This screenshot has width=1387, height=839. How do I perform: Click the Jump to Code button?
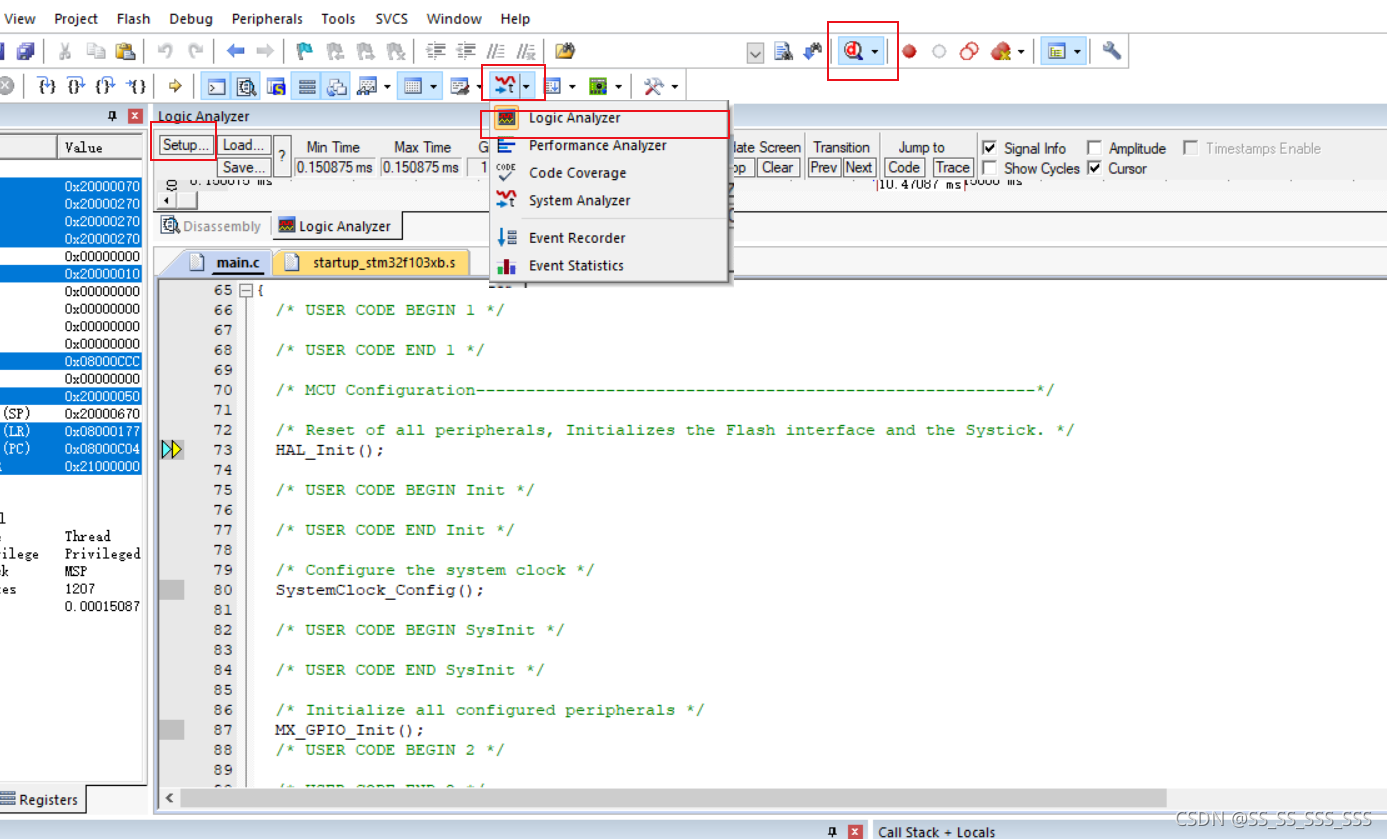point(904,168)
